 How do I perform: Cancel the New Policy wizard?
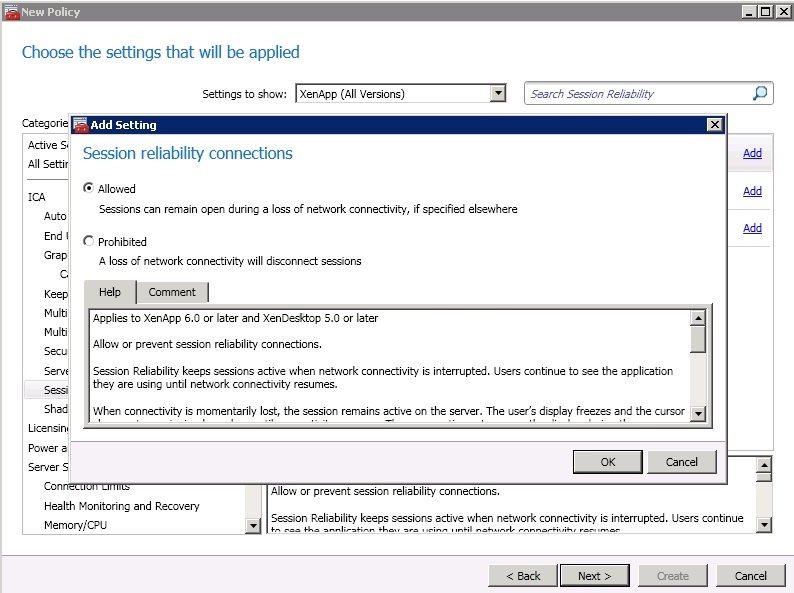(750, 576)
